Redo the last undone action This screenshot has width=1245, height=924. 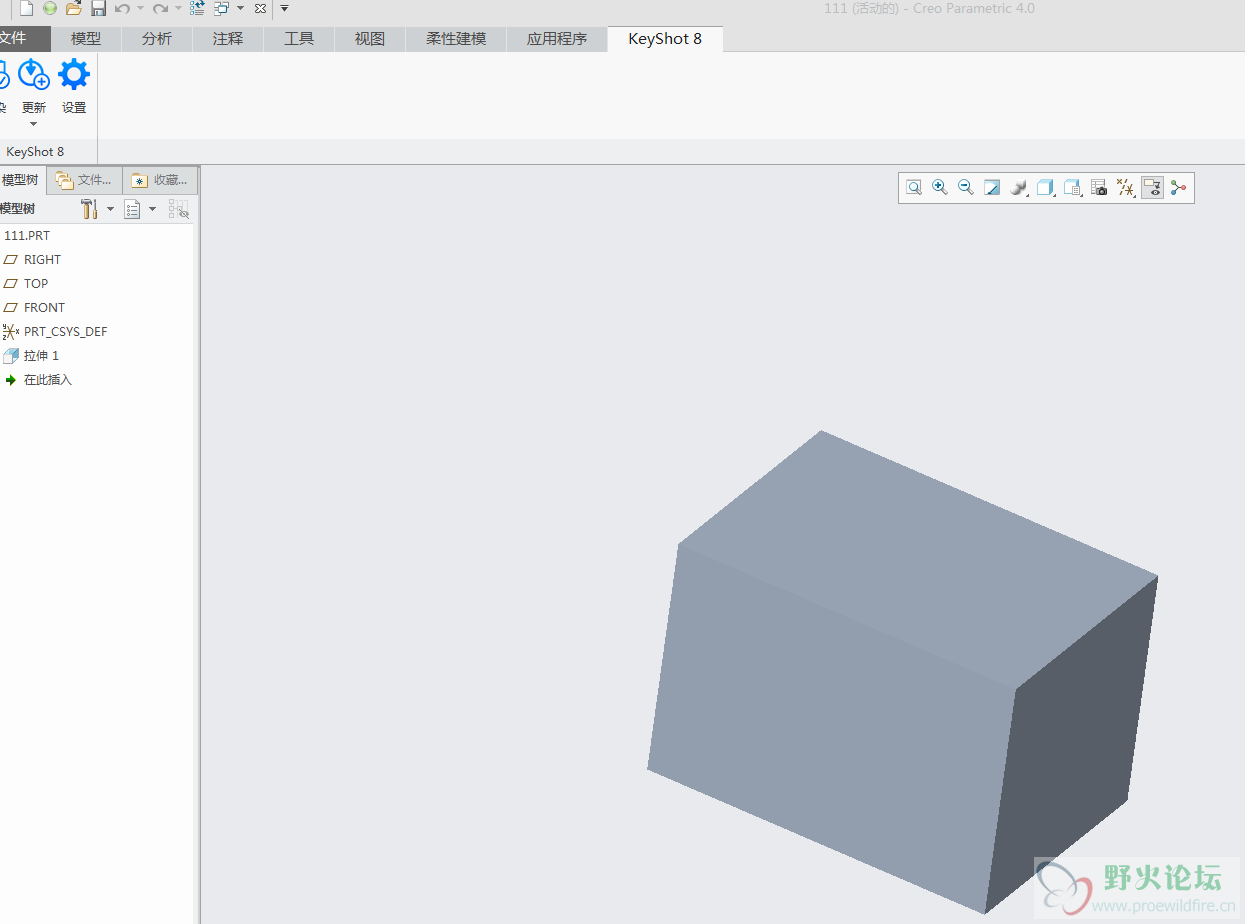[x=160, y=8]
